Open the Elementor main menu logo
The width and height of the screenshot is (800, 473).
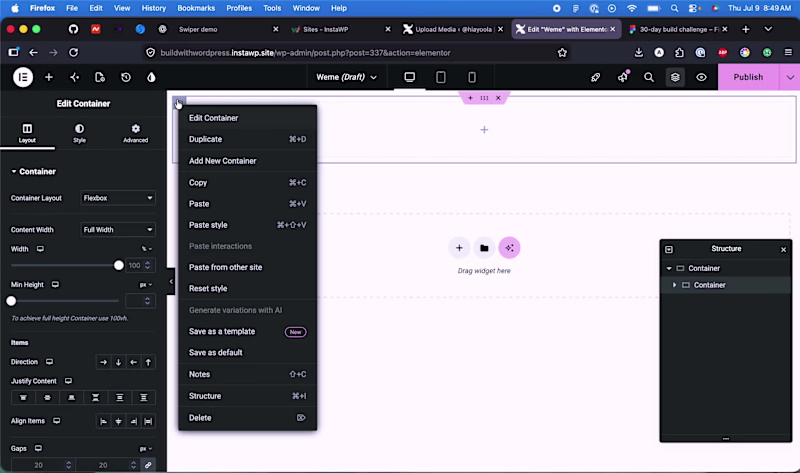pos(23,77)
